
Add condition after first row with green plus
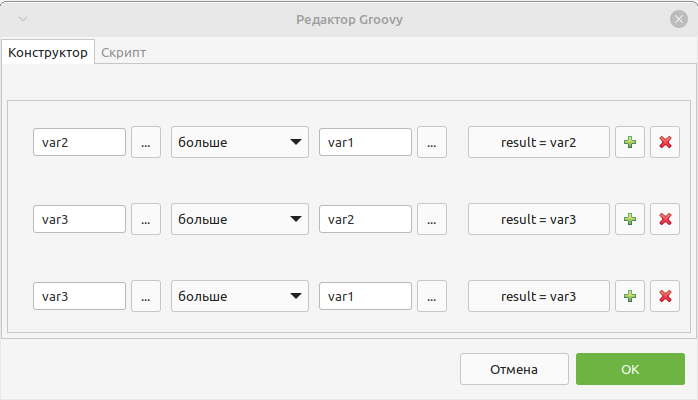630,142
